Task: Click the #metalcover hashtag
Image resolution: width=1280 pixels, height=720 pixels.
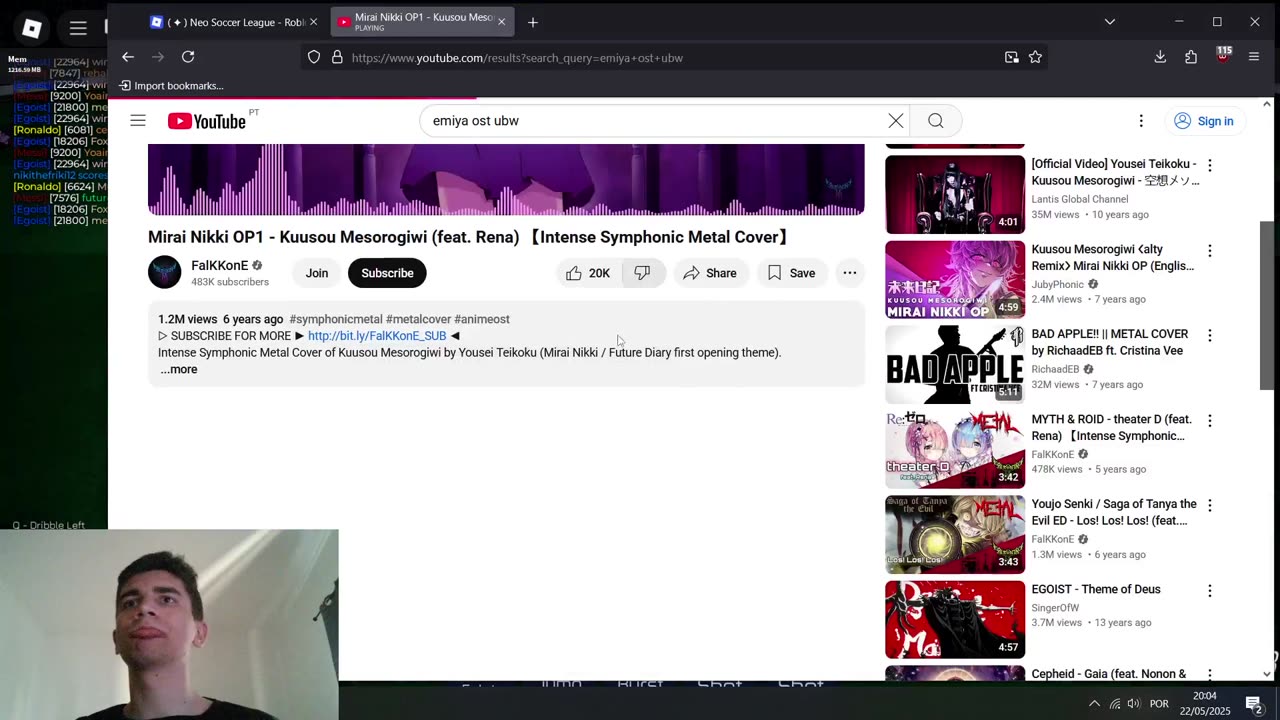Action: [x=418, y=319]
